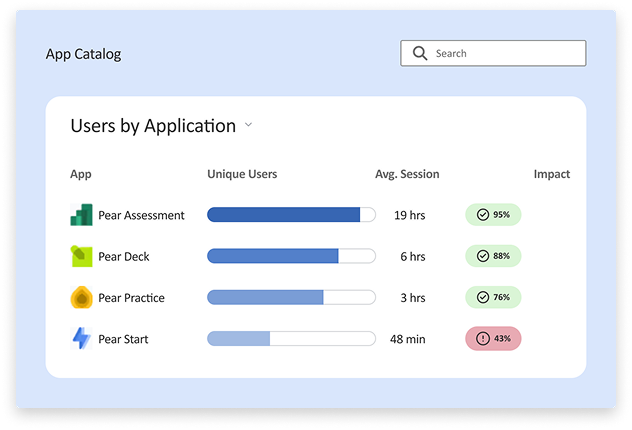This screenshot has height=430, width=632.
Task: Click the red 43% impact percentage
Action: click(502, 339)
